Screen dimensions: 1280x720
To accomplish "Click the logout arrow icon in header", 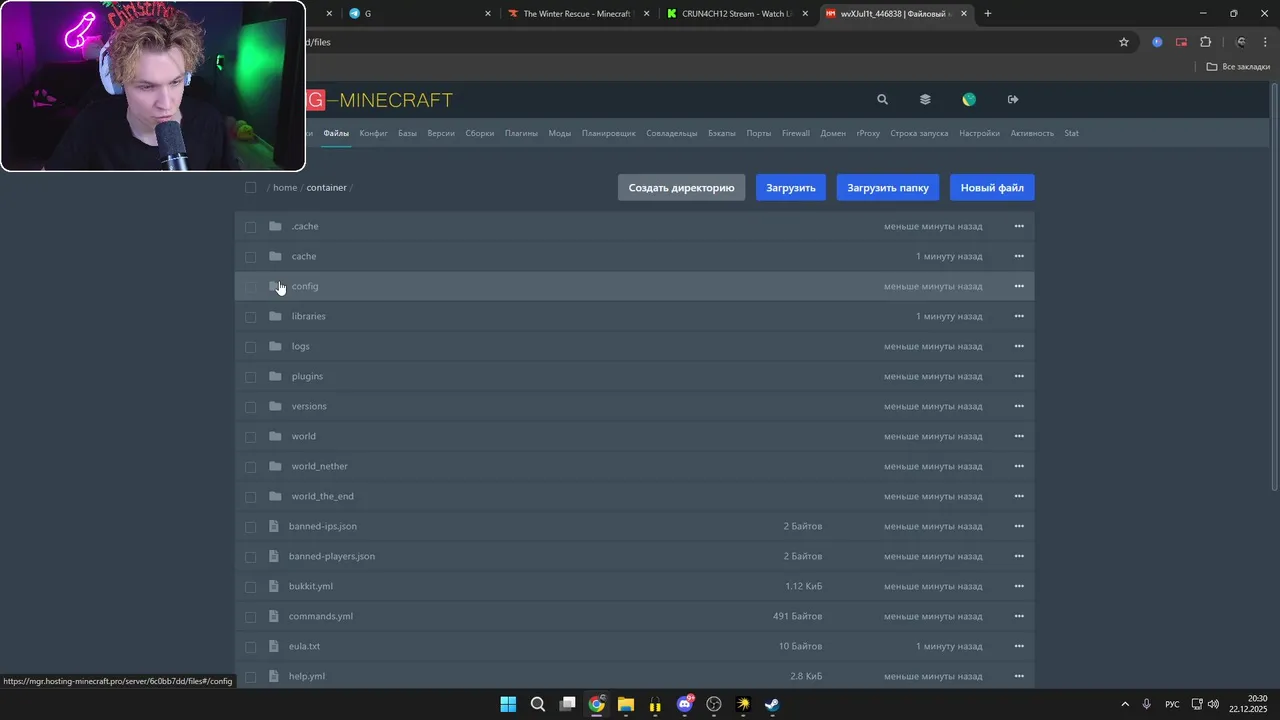I will 1013,99.
